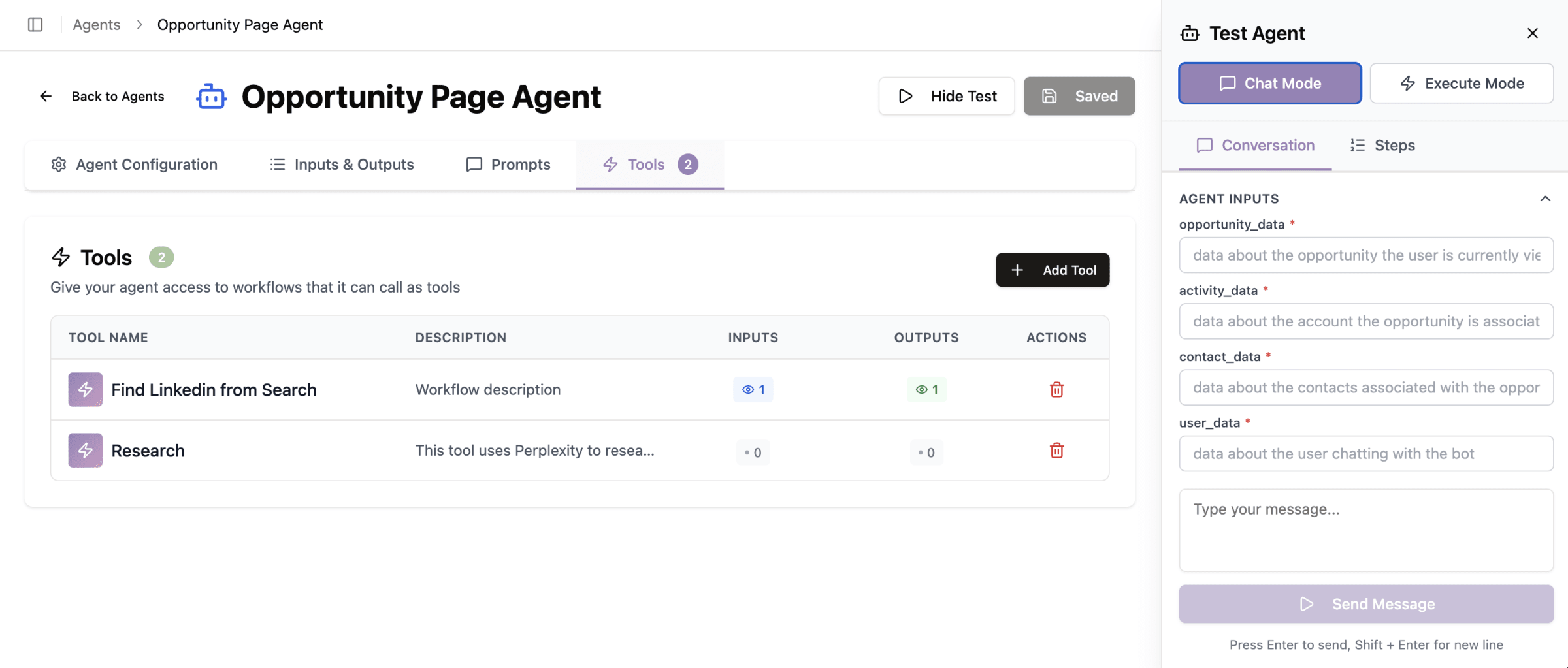Image resolution: width=1568 pixels, height=668 pixels.
Task: Click the Research tool lightning icon
Action: coord(86,451)
